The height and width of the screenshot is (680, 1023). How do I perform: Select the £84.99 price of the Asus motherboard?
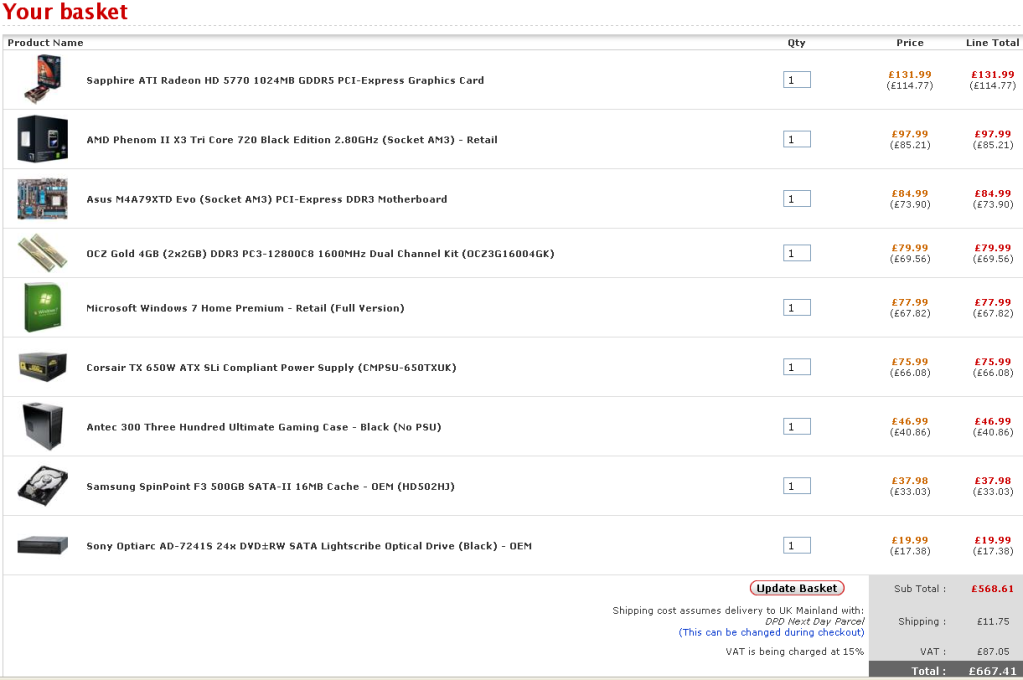click(909, 193)
